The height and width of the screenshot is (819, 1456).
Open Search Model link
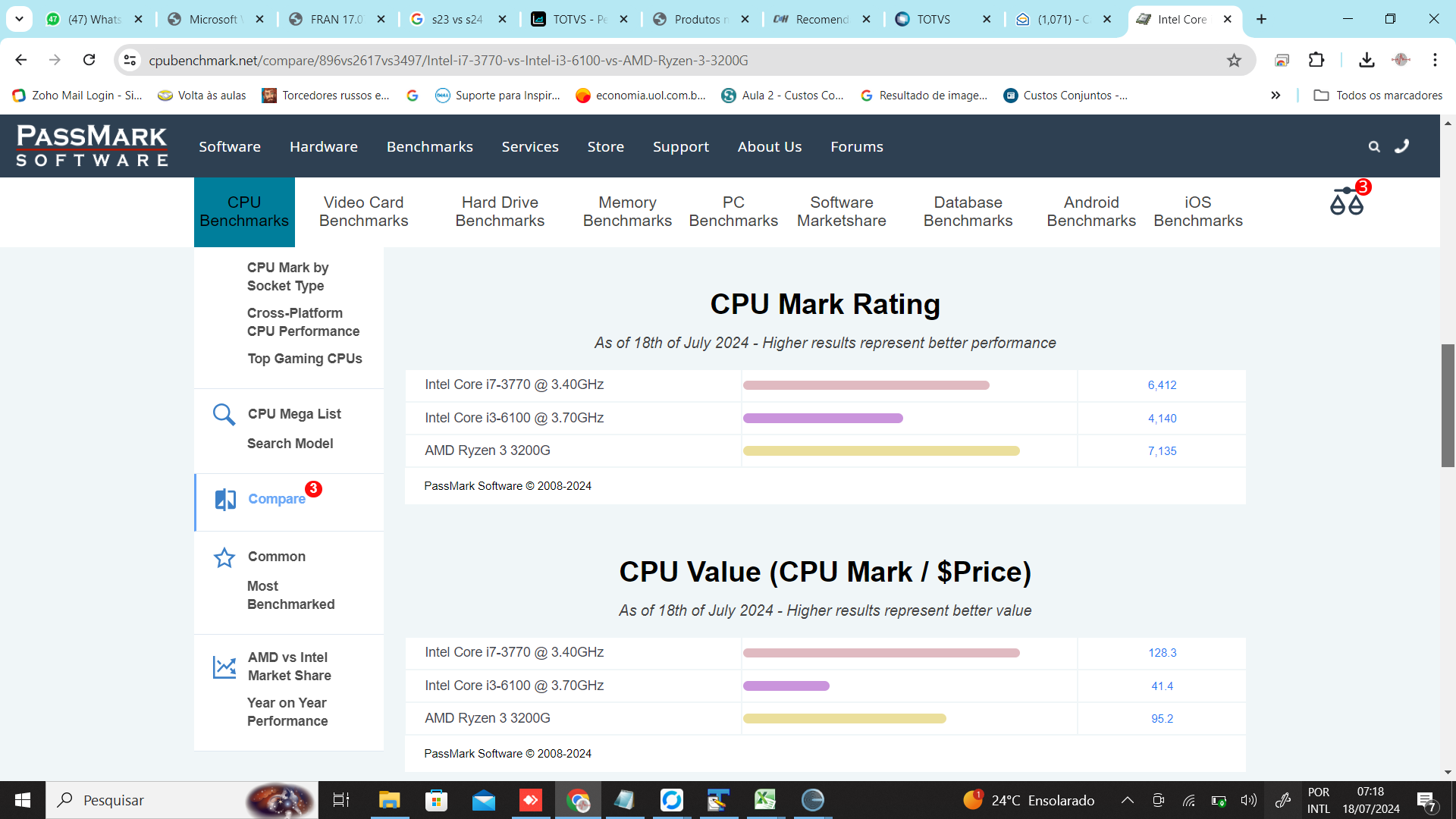tap(290, 444)
